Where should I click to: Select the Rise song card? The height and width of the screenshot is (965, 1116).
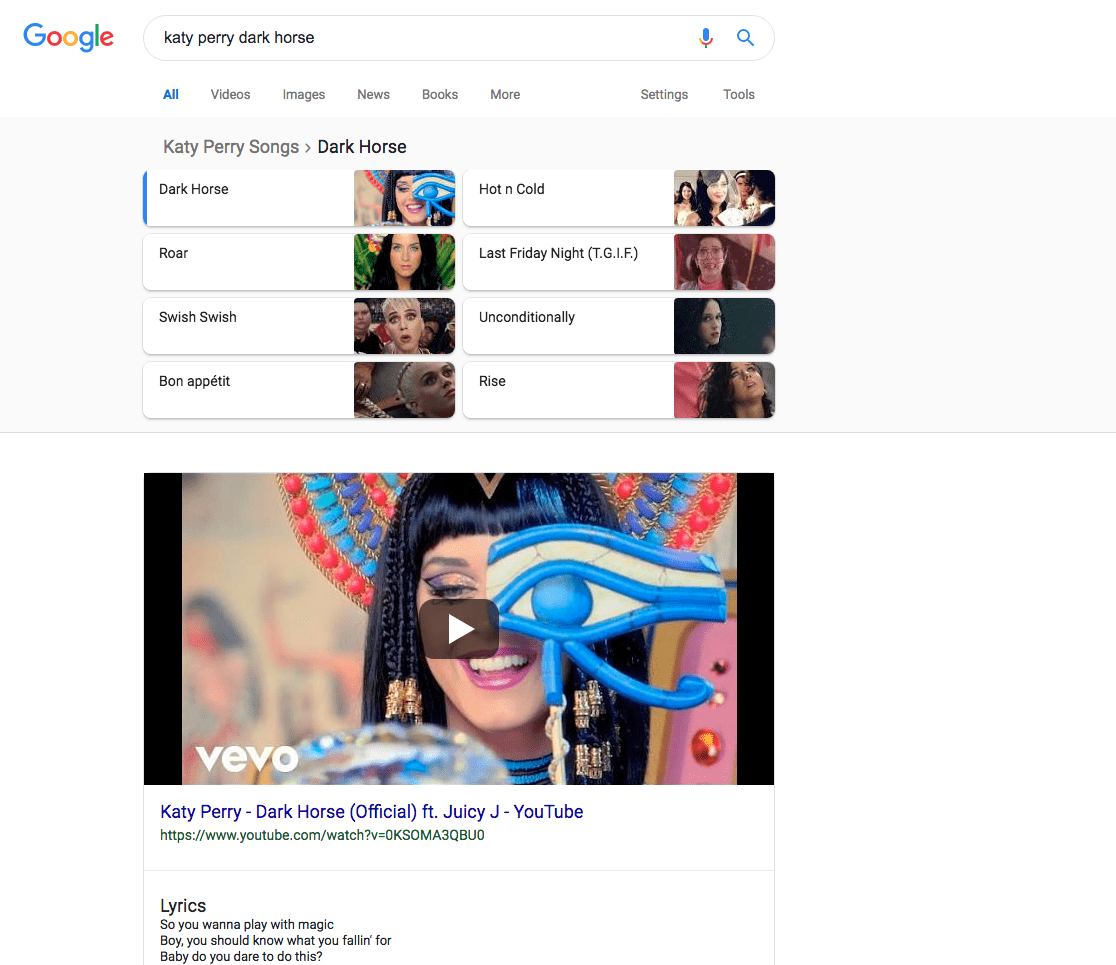[618, 390]
